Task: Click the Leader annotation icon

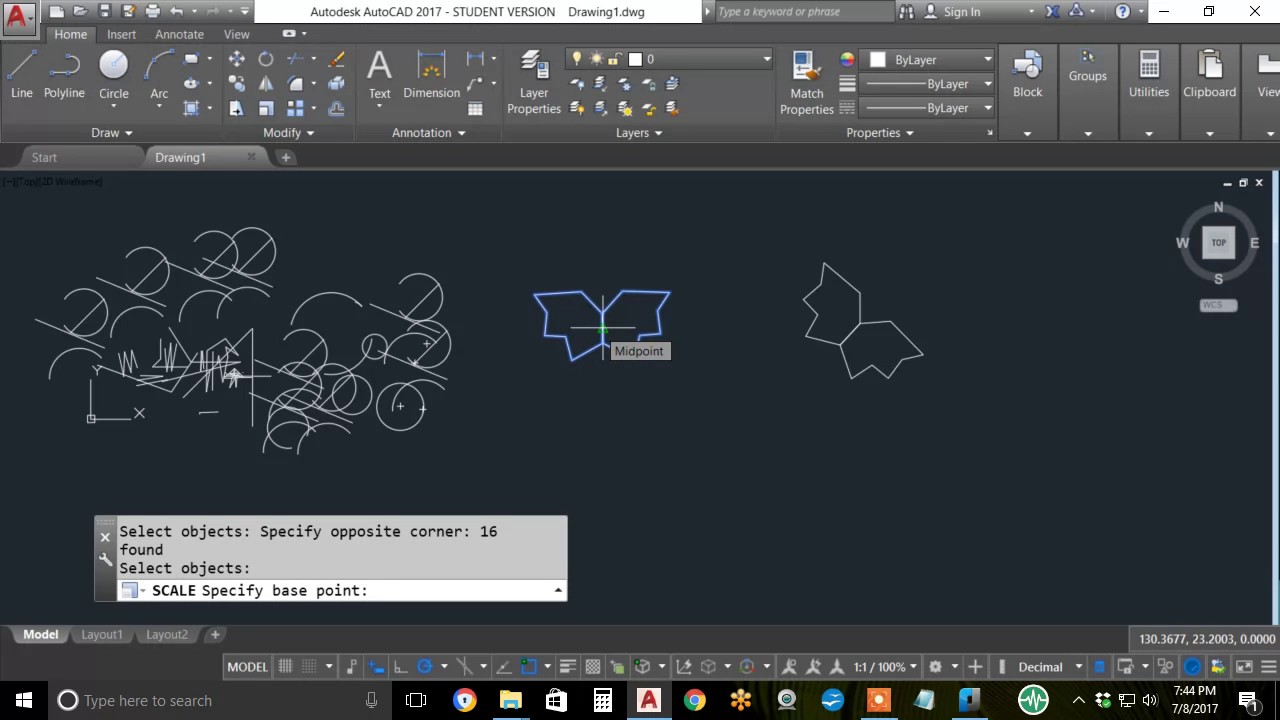Action: pos(475,84)
